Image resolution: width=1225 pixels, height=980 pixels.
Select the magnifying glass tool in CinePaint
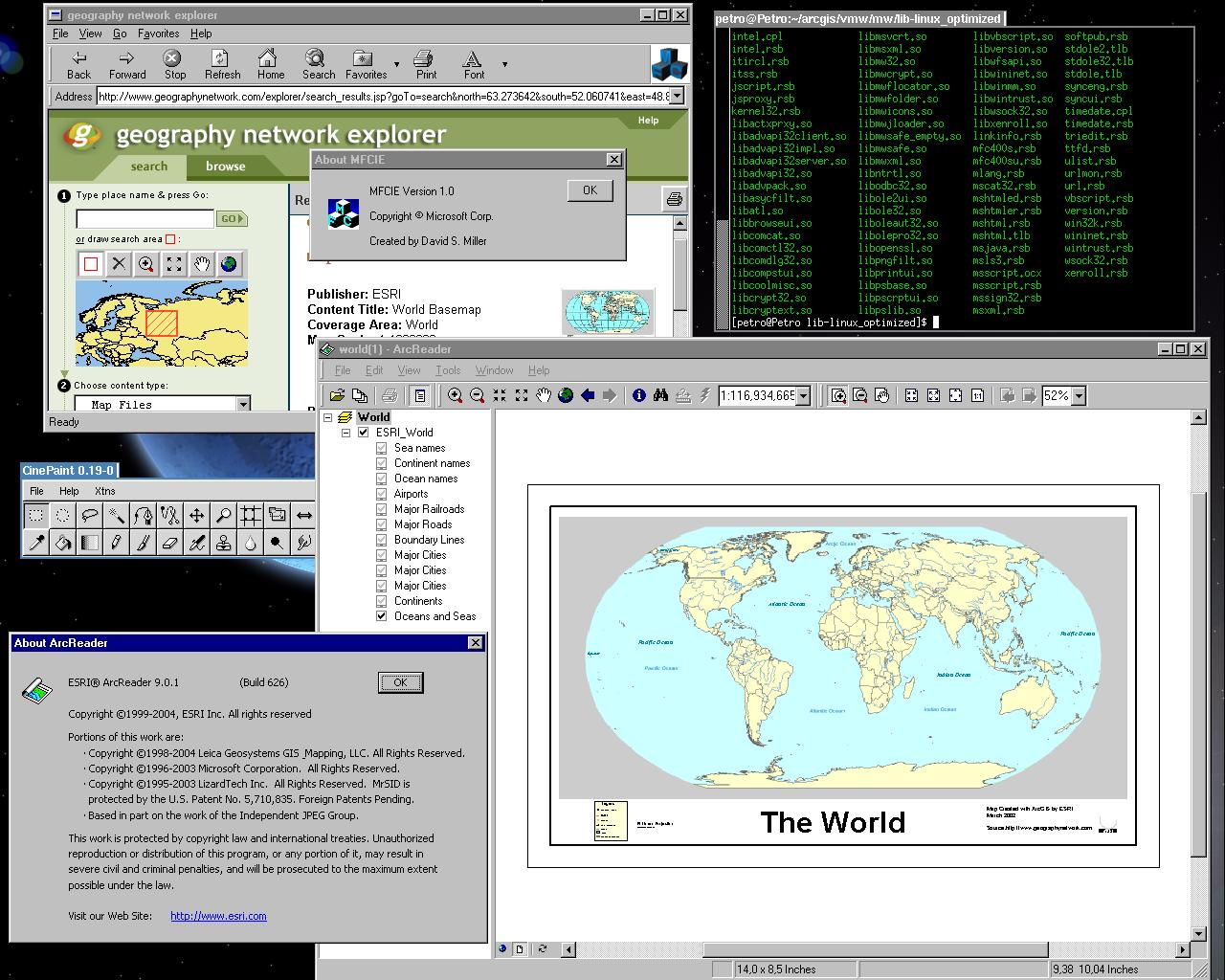coord(223,515)
